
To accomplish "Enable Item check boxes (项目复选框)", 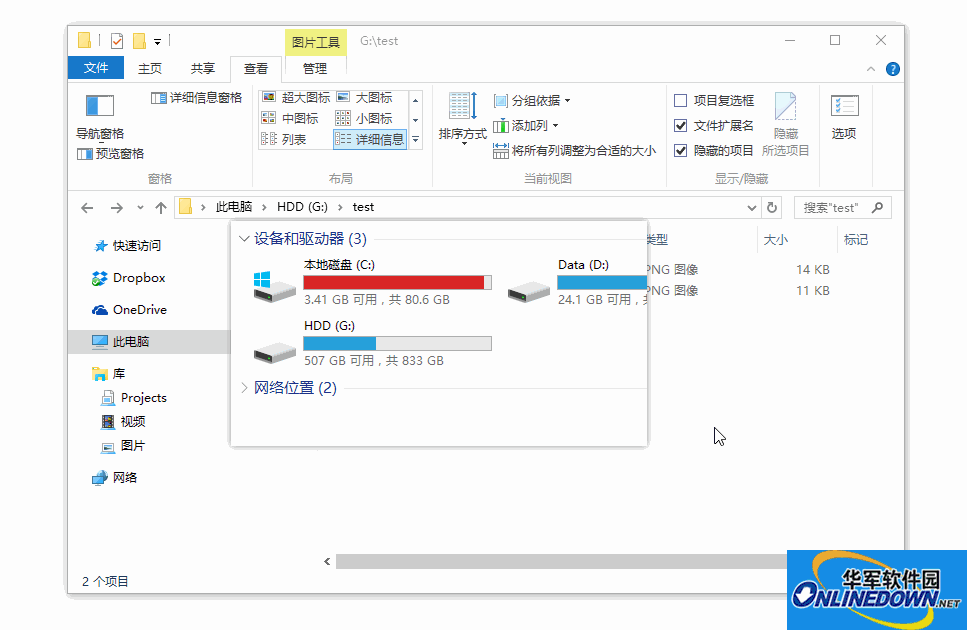I will (x=681, y=100).
